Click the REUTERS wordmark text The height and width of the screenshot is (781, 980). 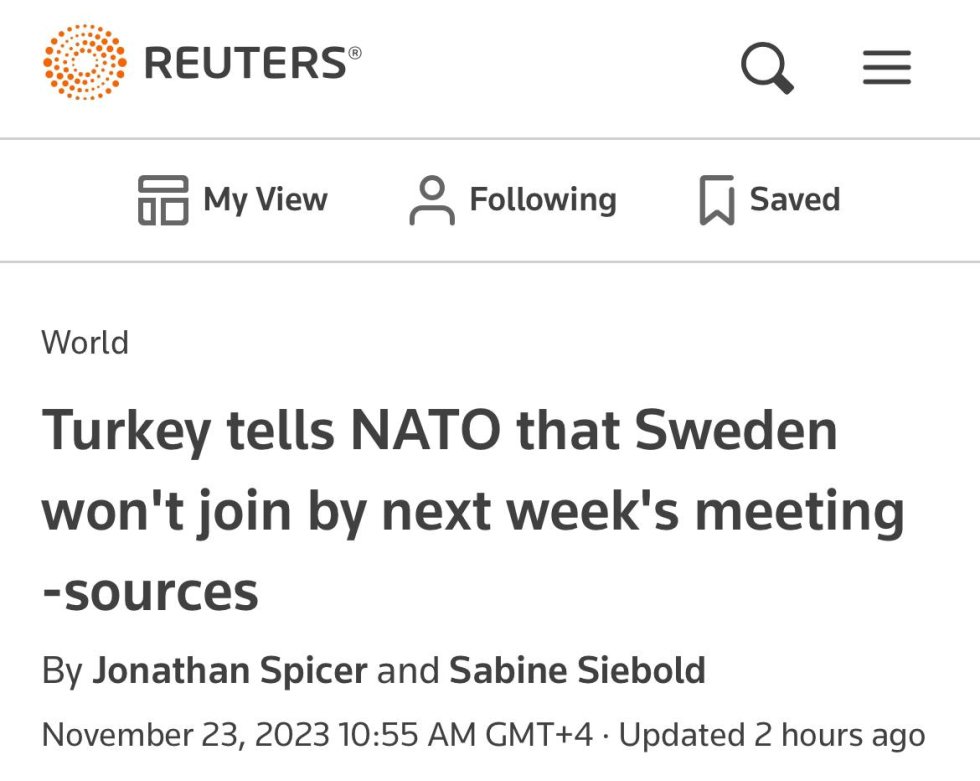(x=252, y=62)
